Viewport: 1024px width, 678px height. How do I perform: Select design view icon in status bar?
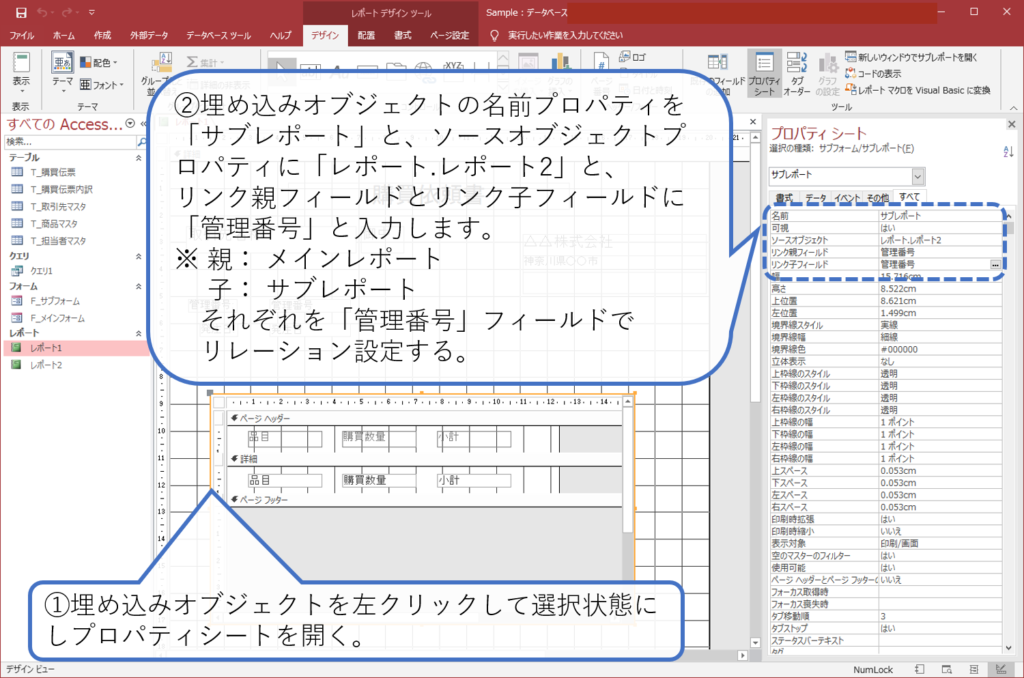pyautogui.click(x=1001, y=670)
